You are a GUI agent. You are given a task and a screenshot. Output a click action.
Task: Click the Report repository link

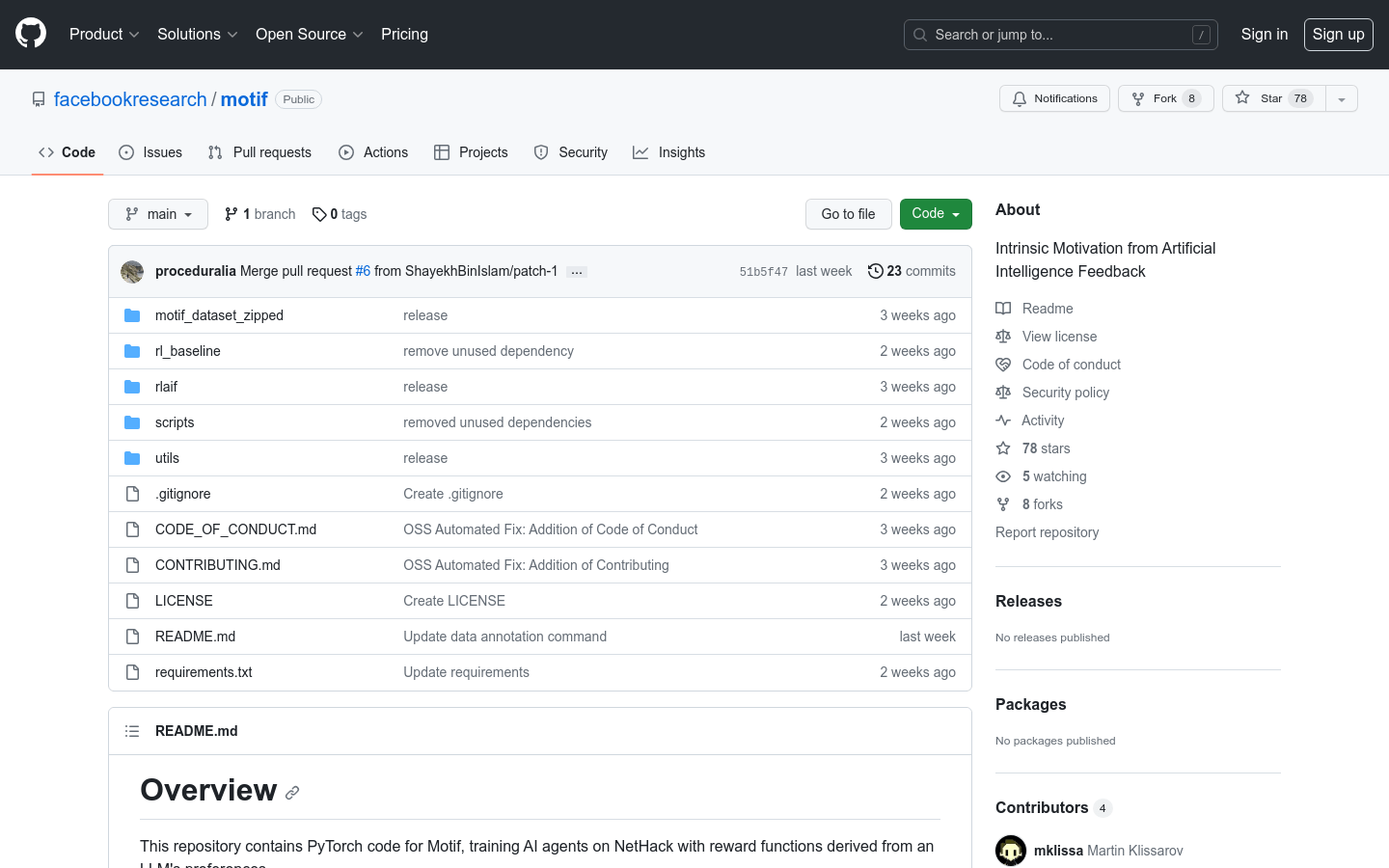tap(1047, 532)
